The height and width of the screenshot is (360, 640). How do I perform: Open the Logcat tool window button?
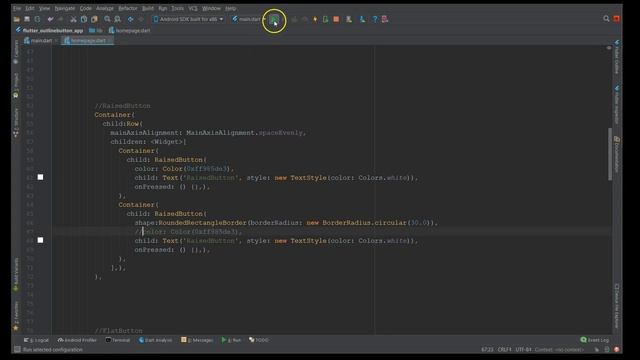[x=37, y=340]
